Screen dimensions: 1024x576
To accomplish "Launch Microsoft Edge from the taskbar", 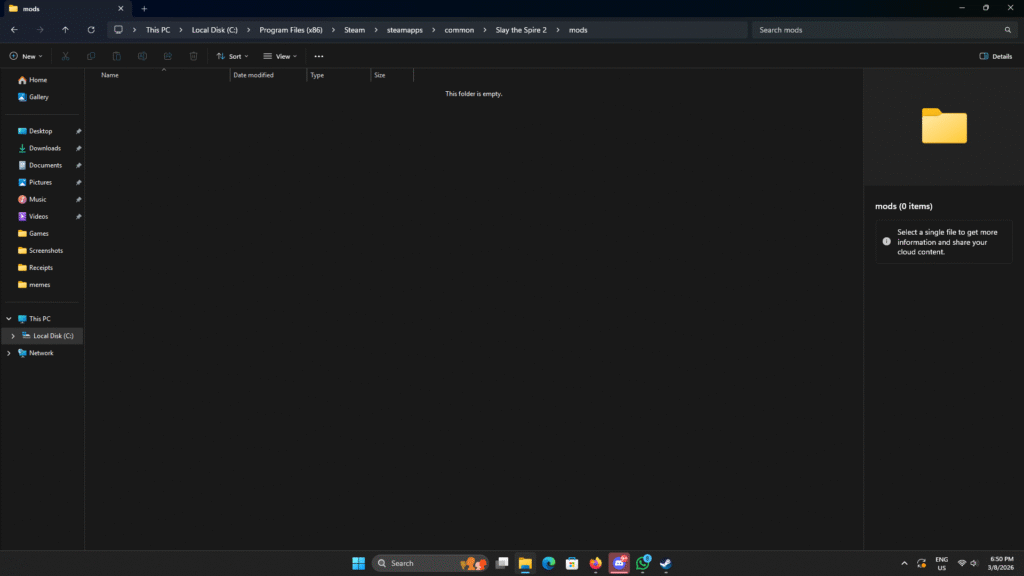I will pyautogui.click(x=549, y=563).
